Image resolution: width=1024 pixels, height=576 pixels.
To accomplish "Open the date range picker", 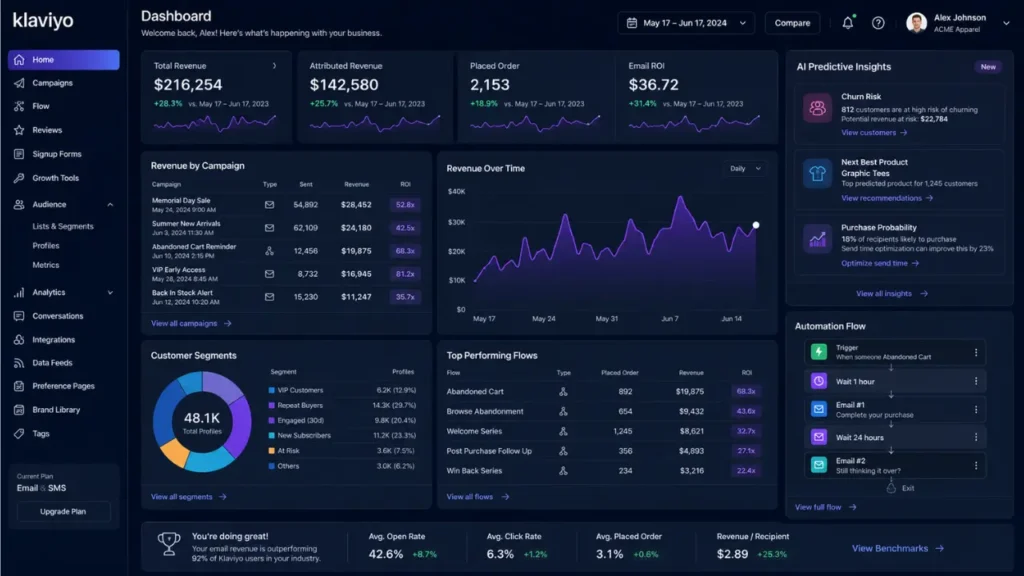I will [686, 23].
